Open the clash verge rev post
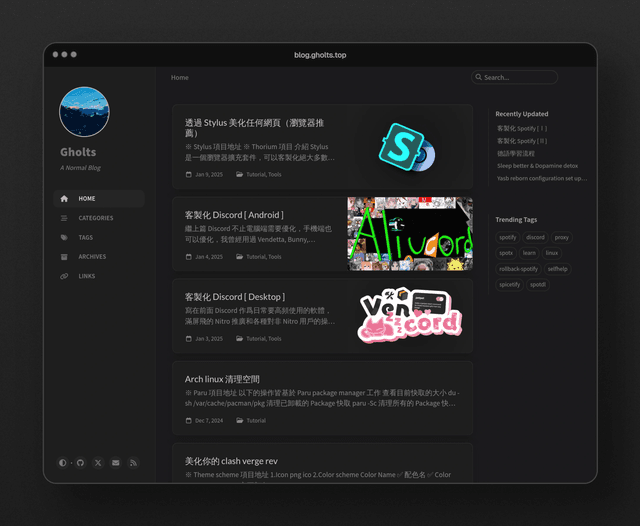The width and height of the screenshot is (640, 526). [x=231, y=461]
